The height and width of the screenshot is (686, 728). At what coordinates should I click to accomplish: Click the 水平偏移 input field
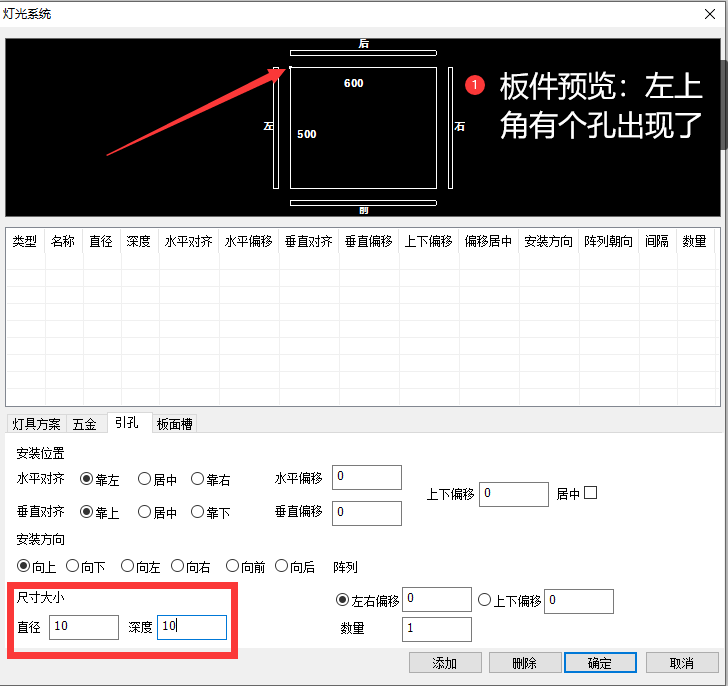coord(367,477)
